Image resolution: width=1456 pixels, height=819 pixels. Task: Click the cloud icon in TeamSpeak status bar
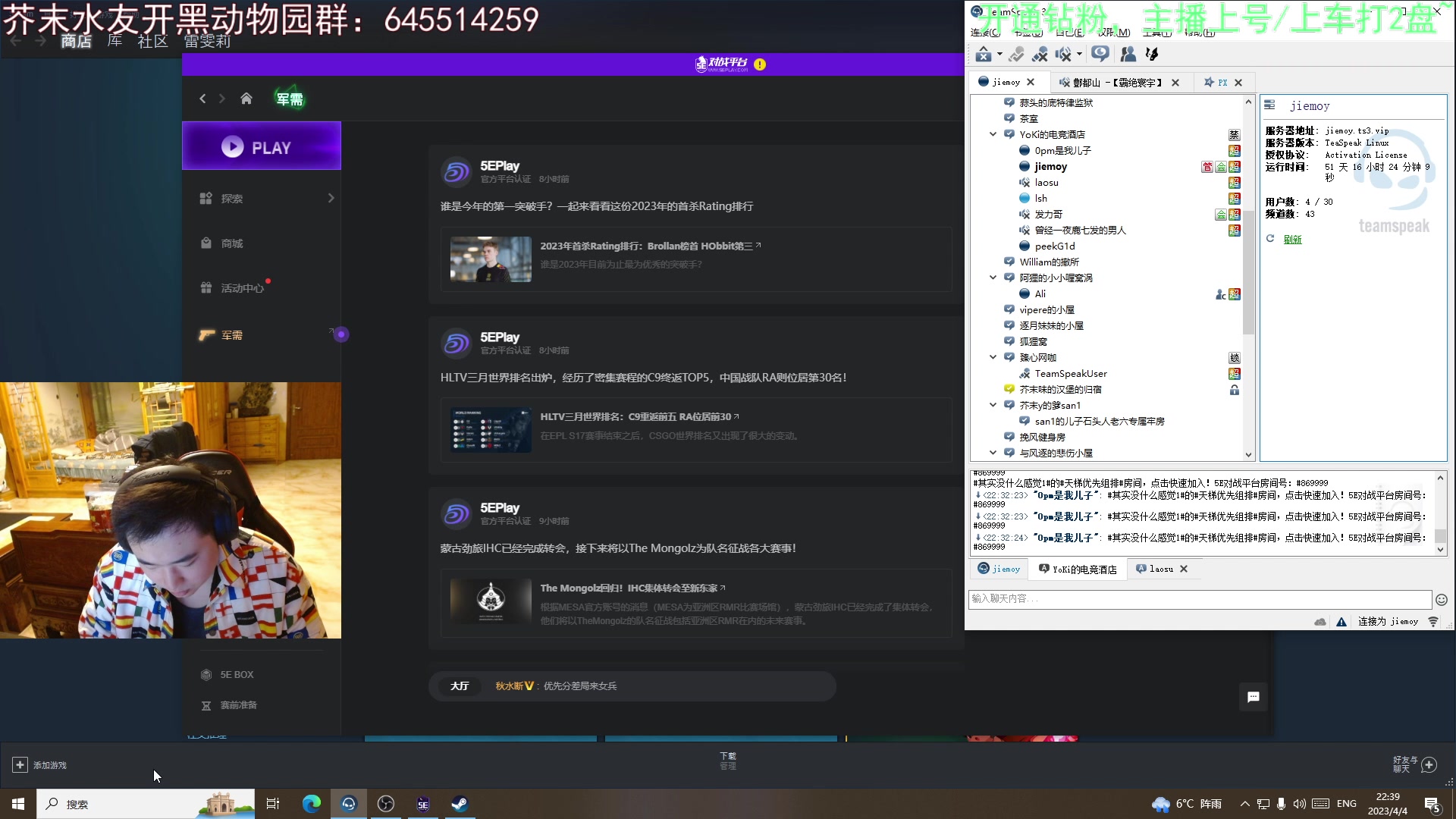tap(1320, 622)
